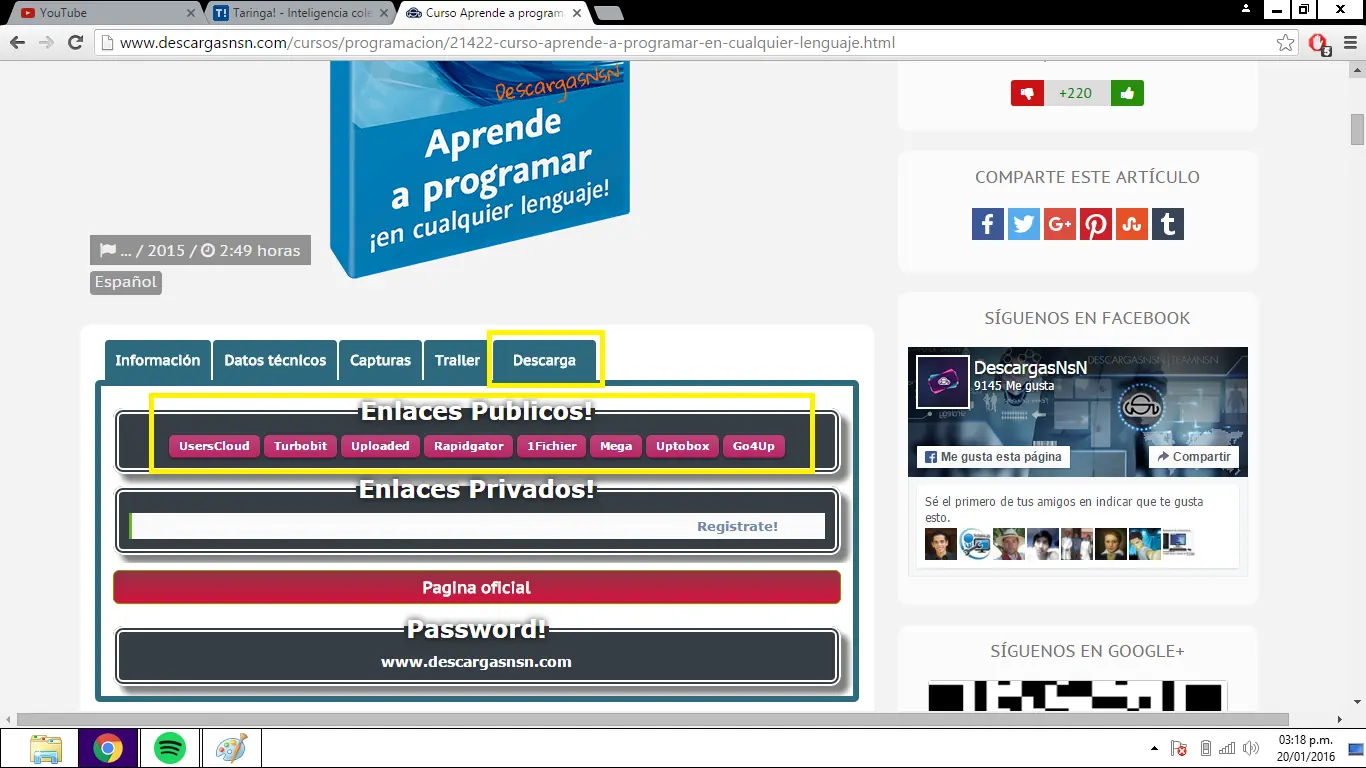Open the taskbar clock showing 03:18 p.m.
The width and height of the screenshot is (1366, 768).
click(x=1306, y=748)
